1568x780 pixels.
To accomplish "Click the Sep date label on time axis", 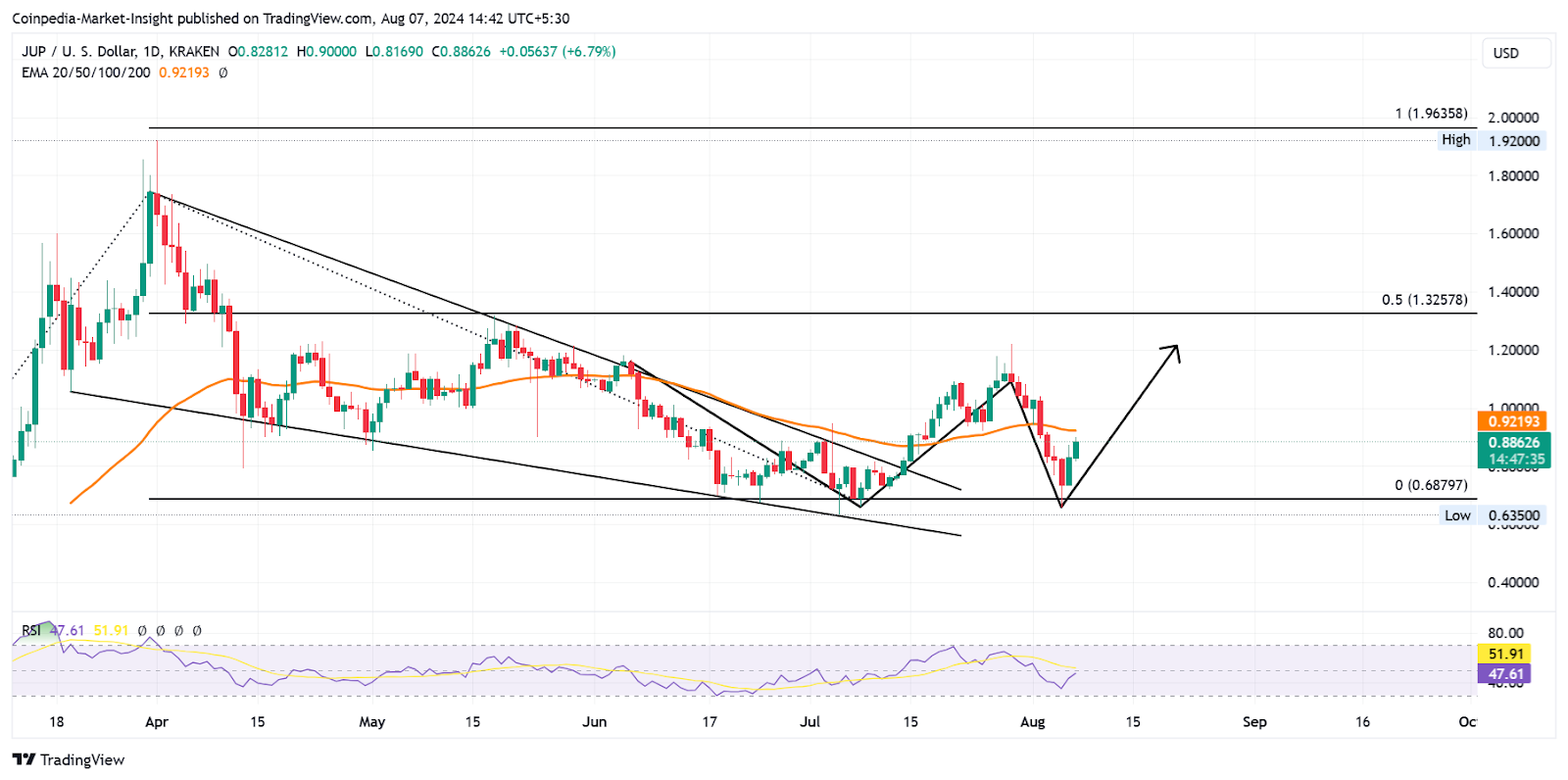I will (1254, 722).
